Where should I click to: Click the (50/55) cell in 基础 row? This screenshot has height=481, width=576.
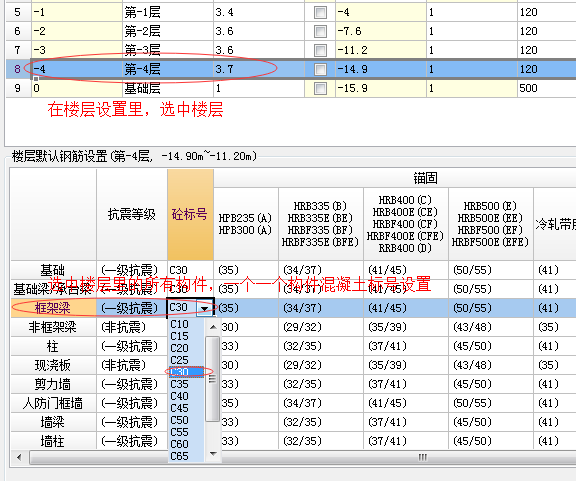[x=490, y=270]
